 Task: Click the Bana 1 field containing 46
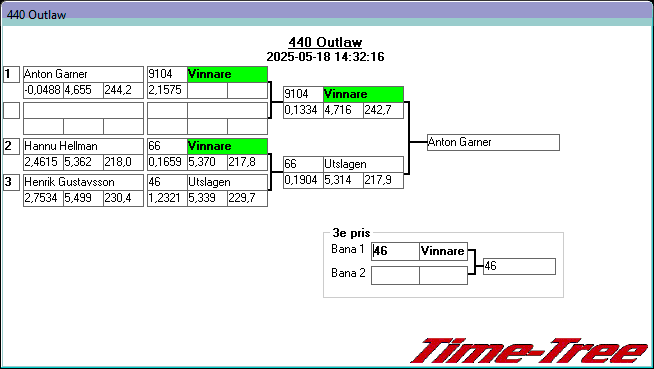click(395, 251)
